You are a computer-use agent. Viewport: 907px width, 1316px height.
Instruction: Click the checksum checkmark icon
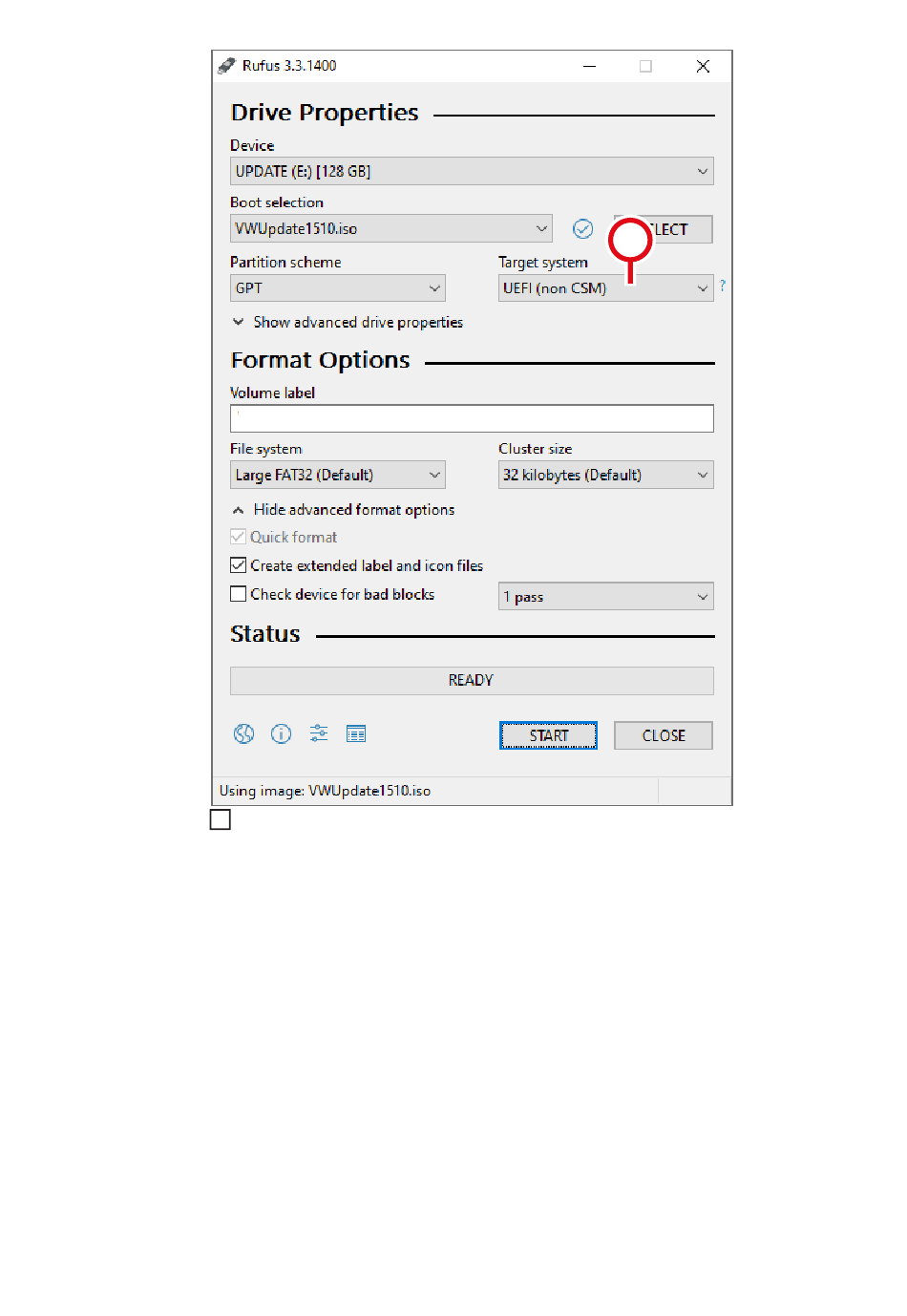(x=582, y=229)
